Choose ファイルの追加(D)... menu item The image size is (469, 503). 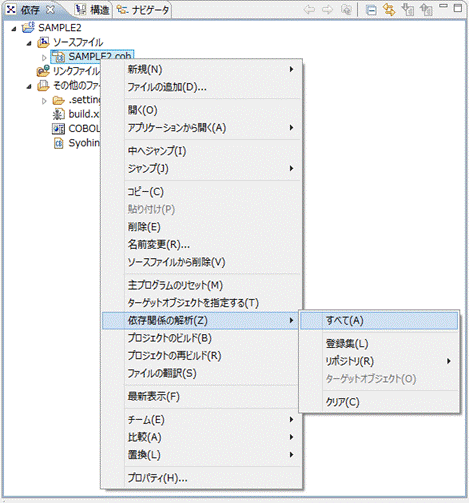202,87
